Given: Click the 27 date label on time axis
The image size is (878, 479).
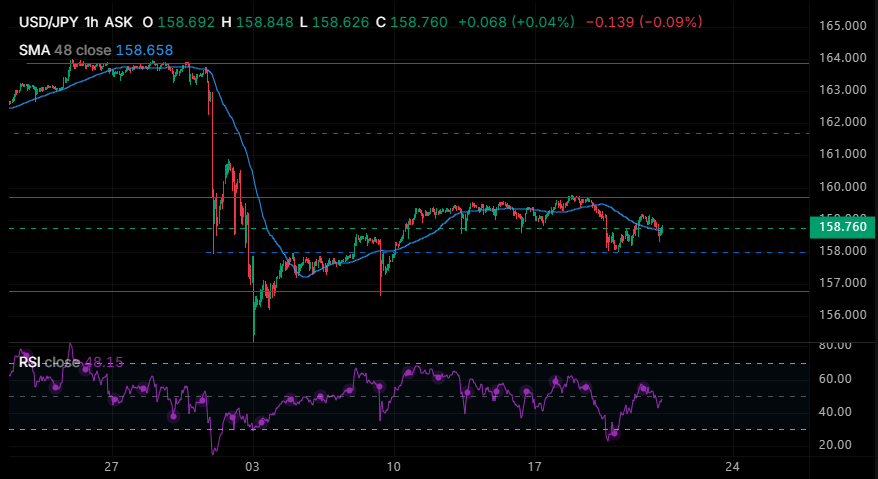Looking at the screenshot, I should point(112,466).
